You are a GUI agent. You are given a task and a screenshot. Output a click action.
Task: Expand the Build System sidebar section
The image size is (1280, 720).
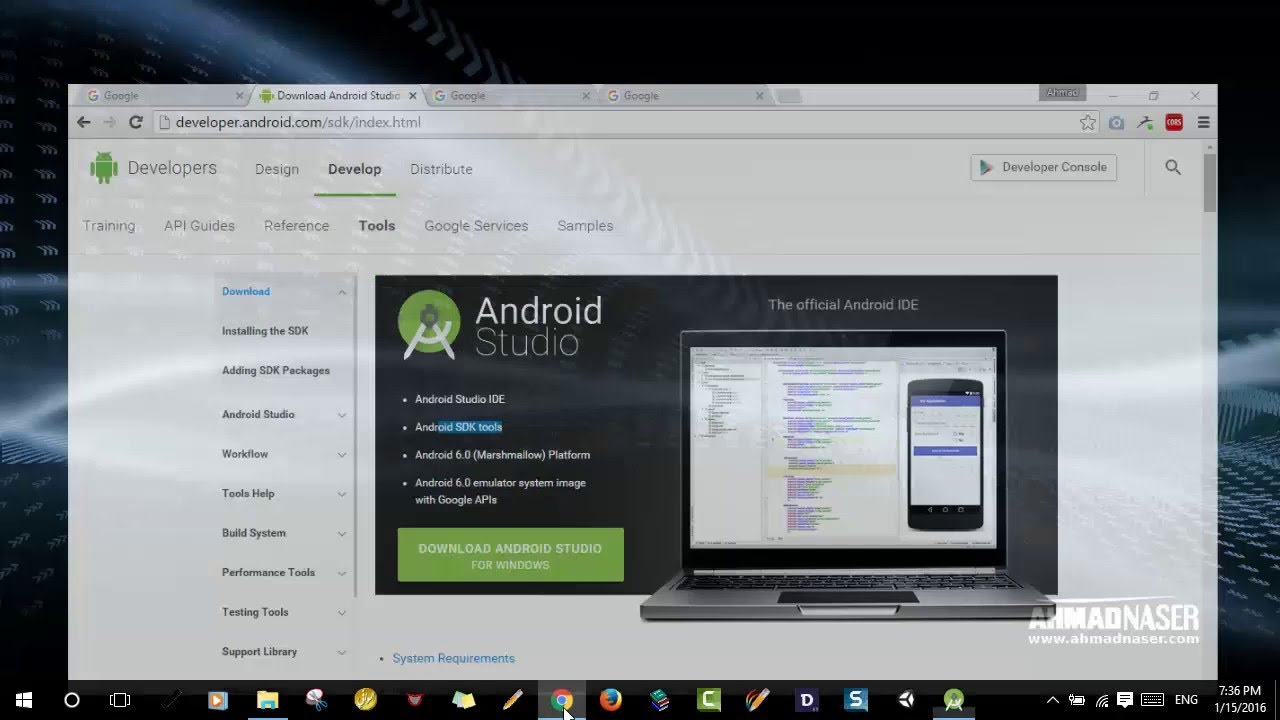click(342, 534)
